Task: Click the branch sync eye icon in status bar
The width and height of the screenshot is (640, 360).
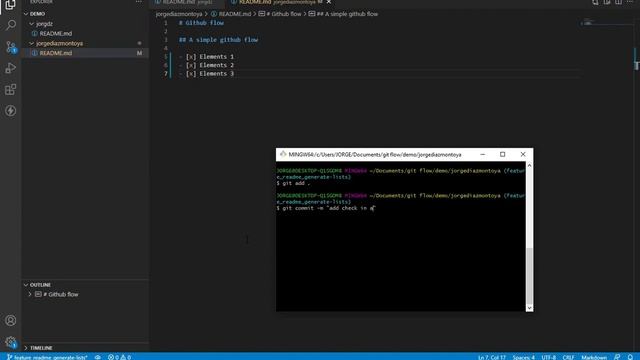Action: click(x=98, y=357)
